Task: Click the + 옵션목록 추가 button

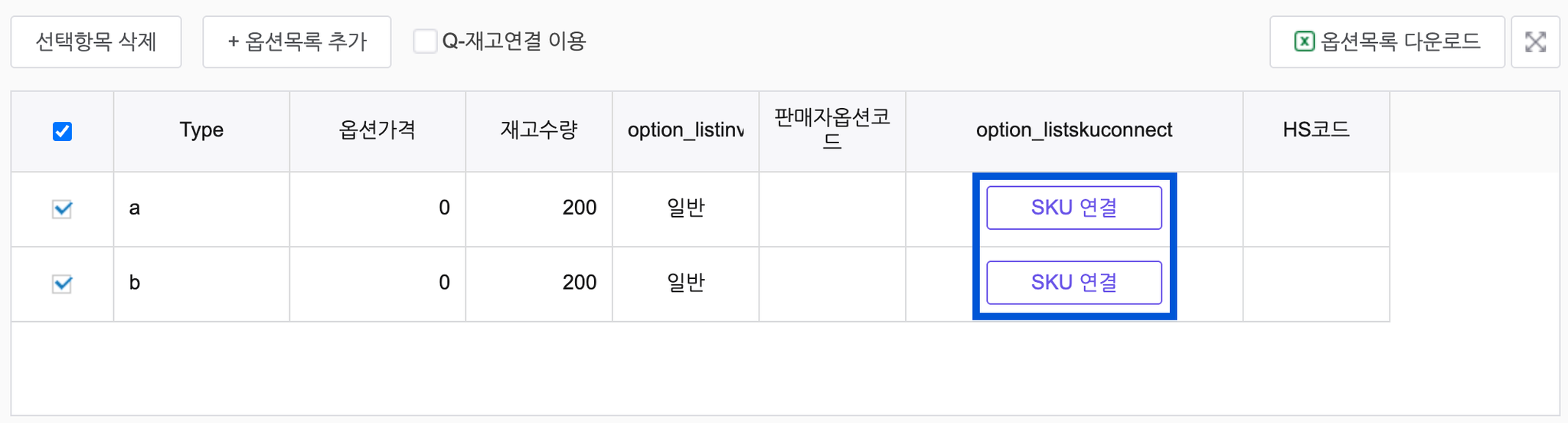Action: pos(297,42)
